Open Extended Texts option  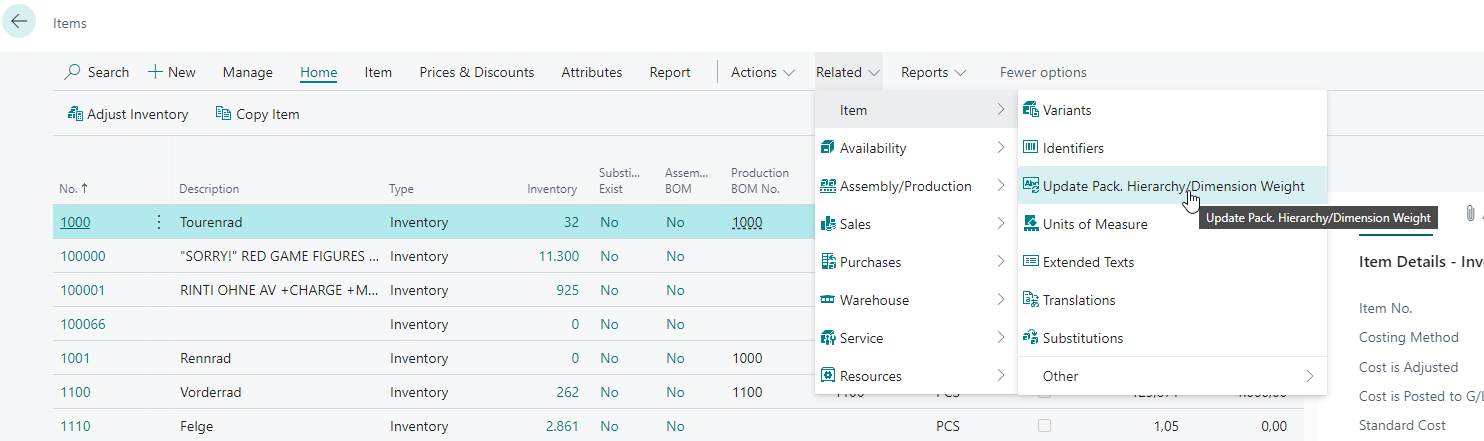[x=1088, y=262]
